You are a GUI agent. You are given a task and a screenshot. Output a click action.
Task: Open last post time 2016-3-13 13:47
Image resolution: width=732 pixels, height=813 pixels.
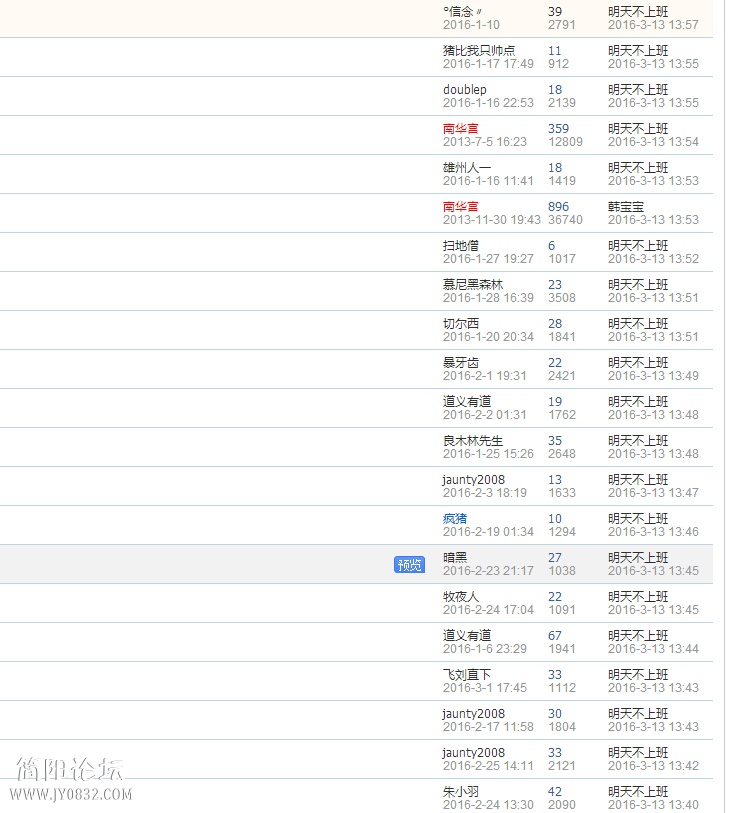pos(653,493)
